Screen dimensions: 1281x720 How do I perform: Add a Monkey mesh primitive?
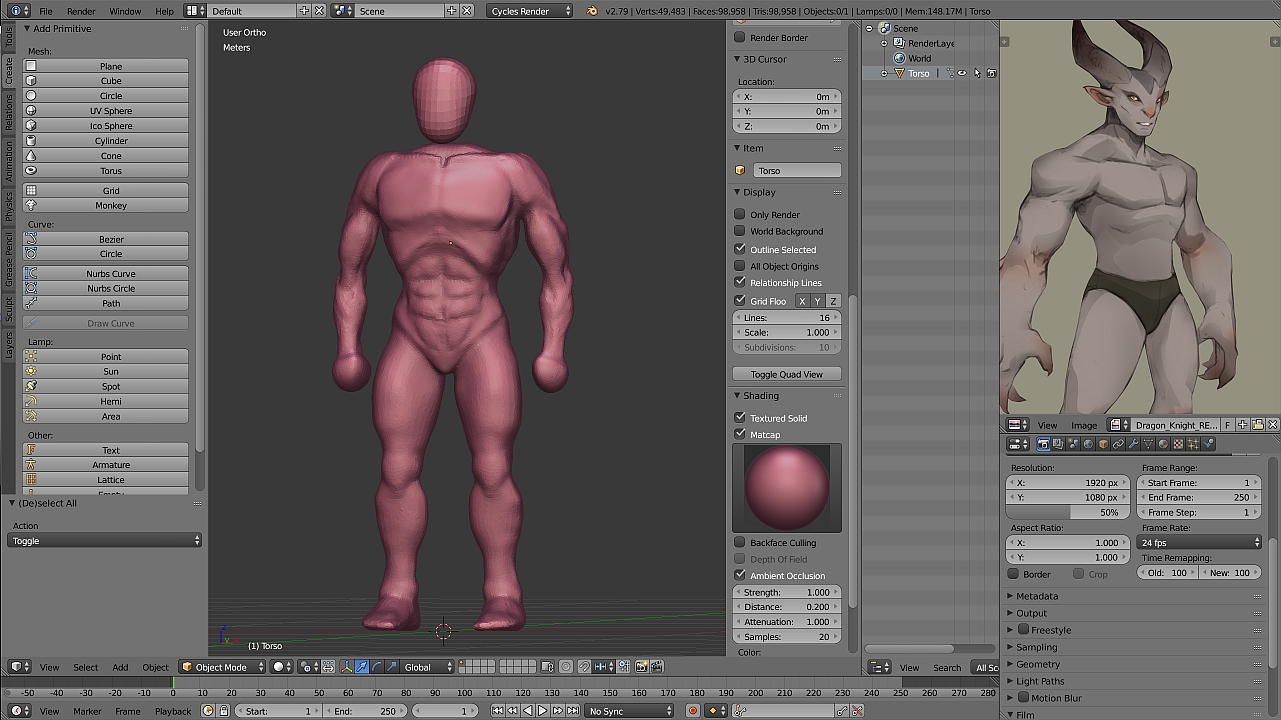point(110,205)
